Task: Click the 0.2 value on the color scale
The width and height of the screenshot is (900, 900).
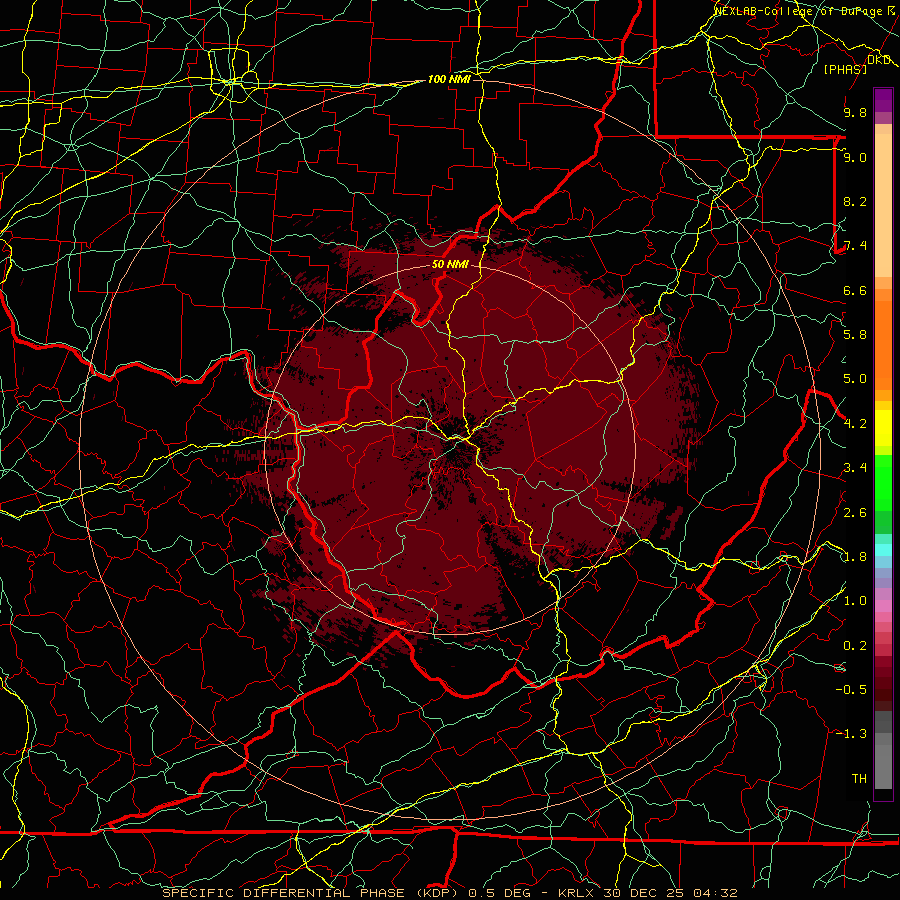Action: coord(855,646)
